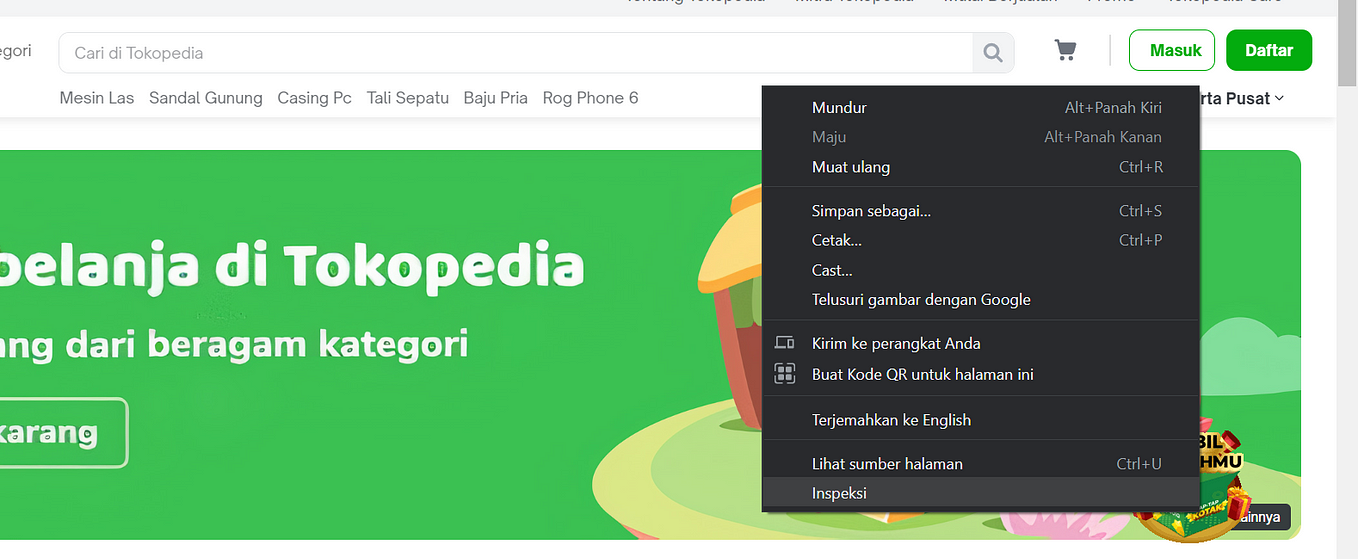Image resolution: width=1358 pixels, height=559 pixels.
Task: Select 'Terjemahkan ke English' entry
Action: click(x=980, y=420)
